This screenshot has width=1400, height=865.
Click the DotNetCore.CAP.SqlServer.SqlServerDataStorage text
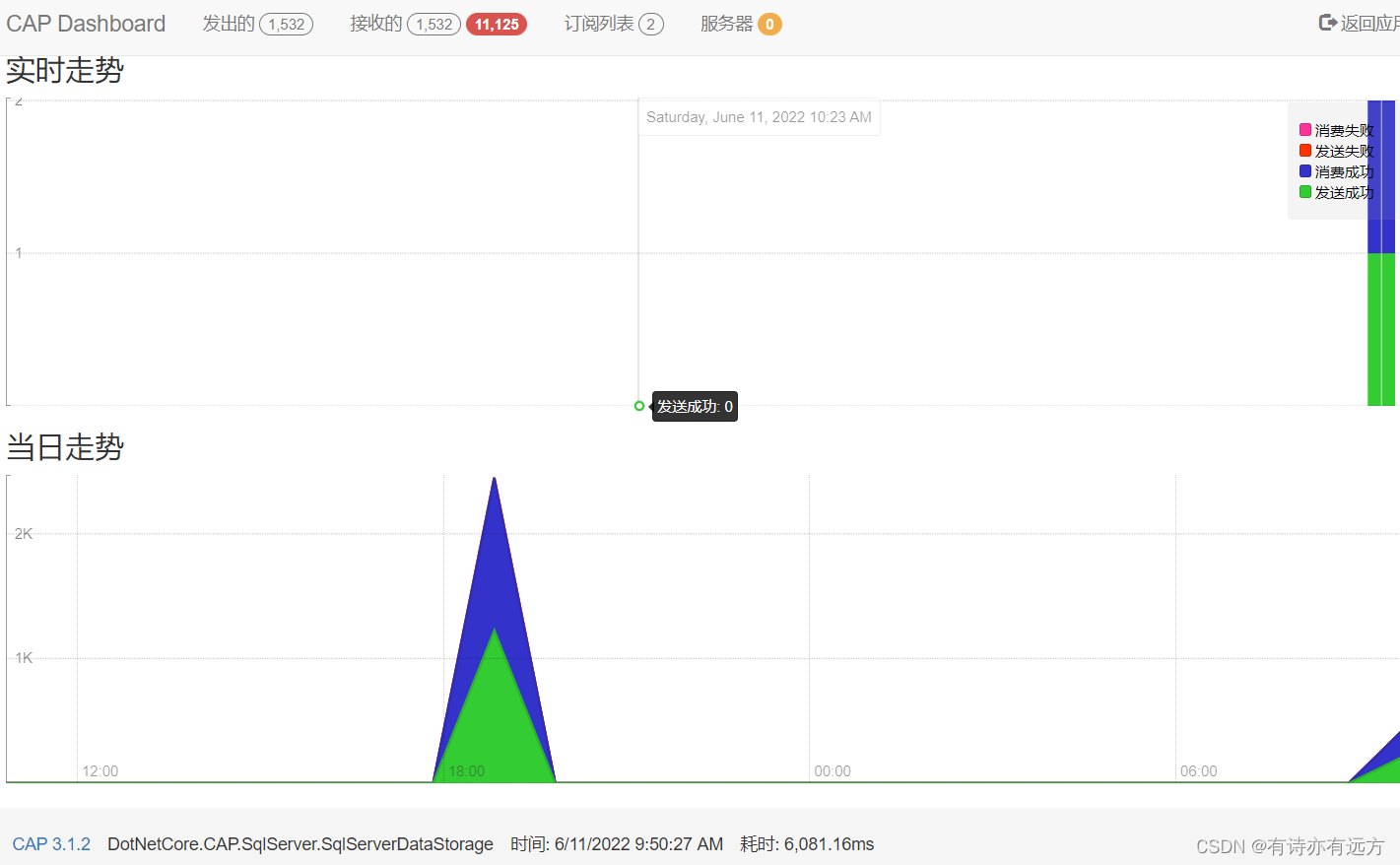300,844
